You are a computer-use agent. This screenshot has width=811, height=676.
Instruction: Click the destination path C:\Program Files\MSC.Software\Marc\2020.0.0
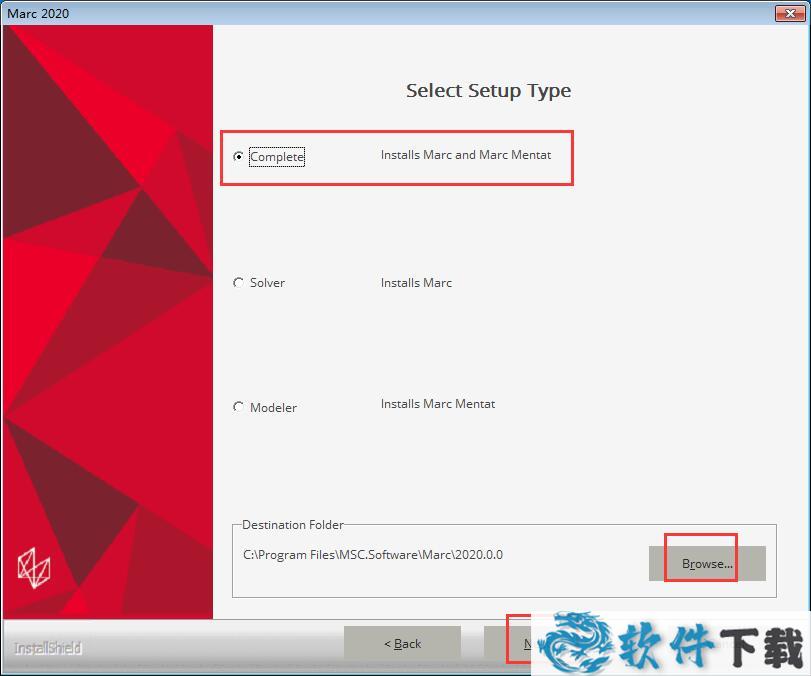(x=373, y=554)
